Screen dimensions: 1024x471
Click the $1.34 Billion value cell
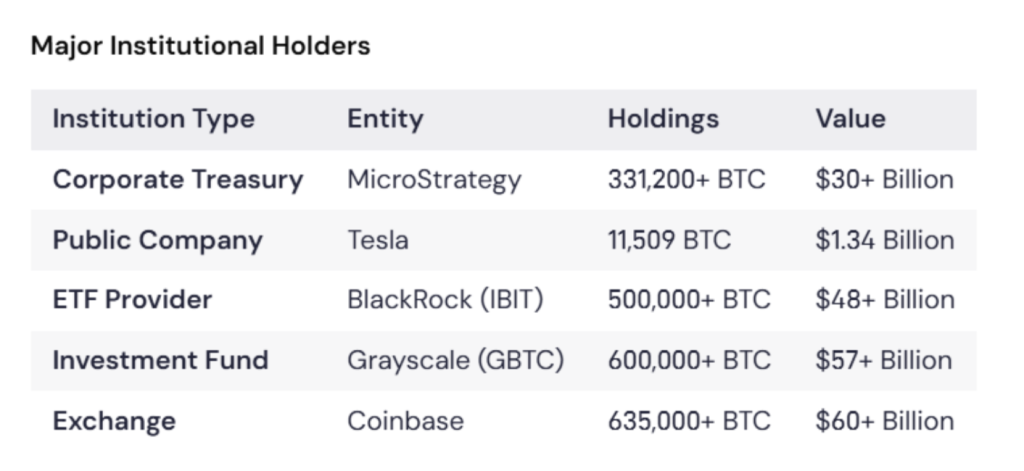tap(884, 241)
